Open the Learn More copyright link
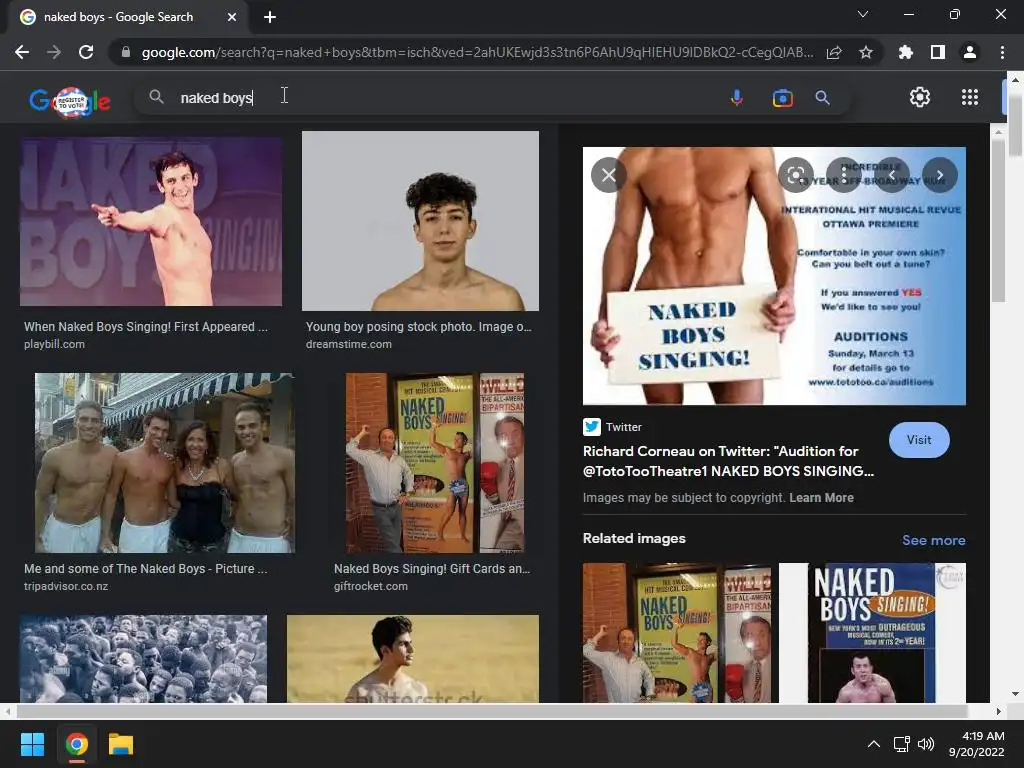This screenshot has height=768, width=1024. pyautogui.click(x=821, y=498)
